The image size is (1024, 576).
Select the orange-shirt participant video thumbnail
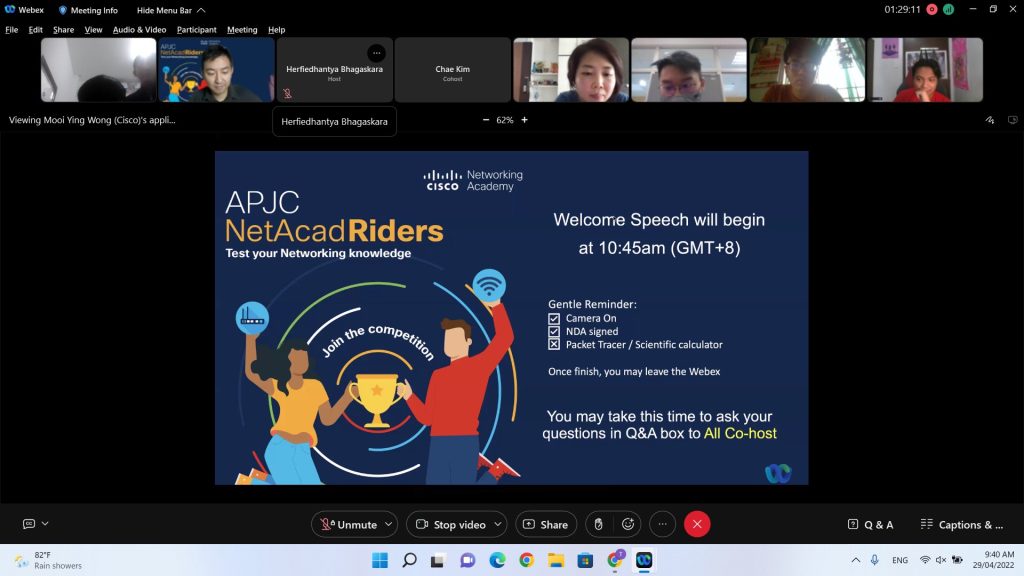pos(807,70)
